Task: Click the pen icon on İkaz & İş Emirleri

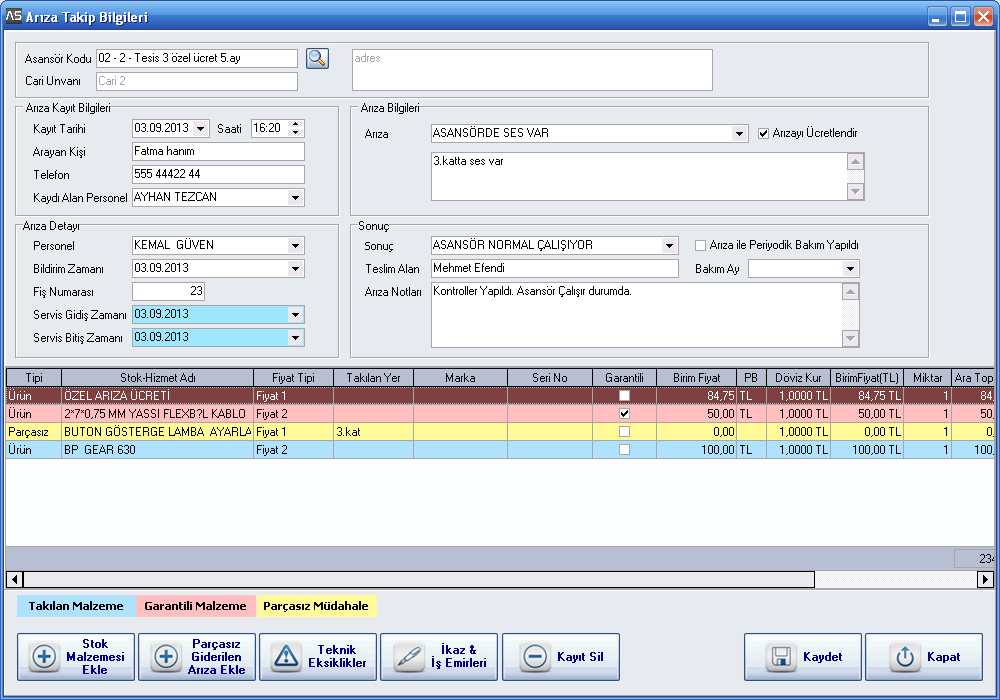Action: pyautogui.click(x=409, y=657)
